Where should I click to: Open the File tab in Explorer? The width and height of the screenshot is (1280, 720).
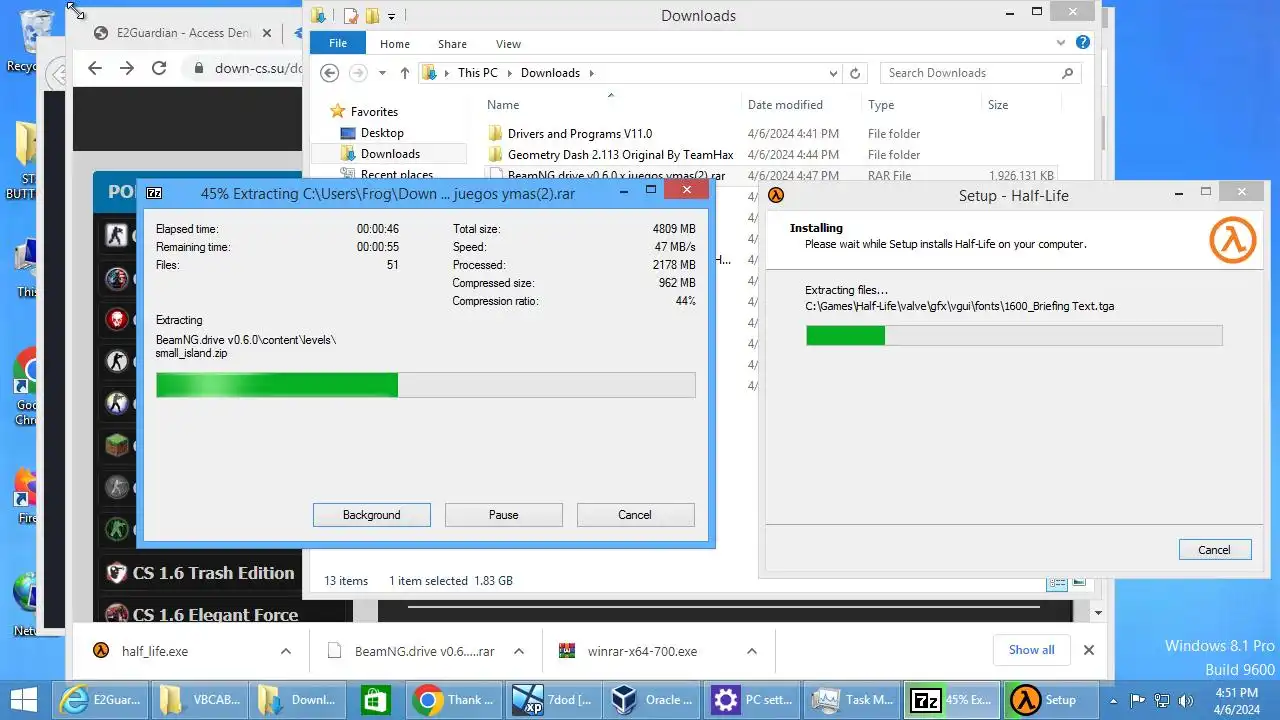click(338, 43)
